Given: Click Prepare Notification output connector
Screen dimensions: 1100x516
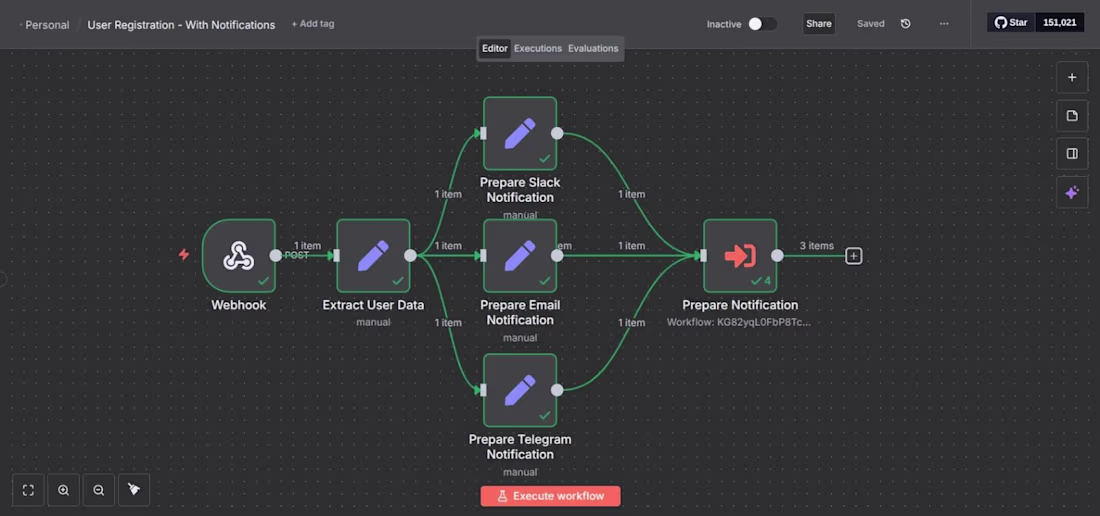Looking at the screenshot, I should 777,256.
